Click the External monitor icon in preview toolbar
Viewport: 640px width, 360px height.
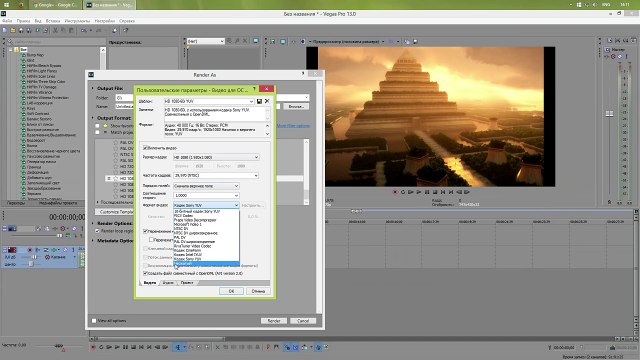pos(283,42)
